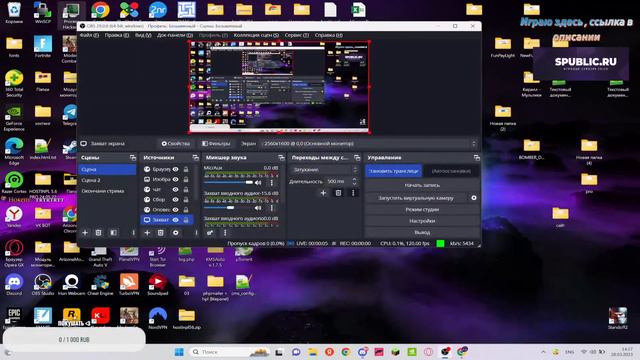Open the Затухание transition dropdown
The height and width of the screenshot is (360, 640).
click(x=325, y=169)
